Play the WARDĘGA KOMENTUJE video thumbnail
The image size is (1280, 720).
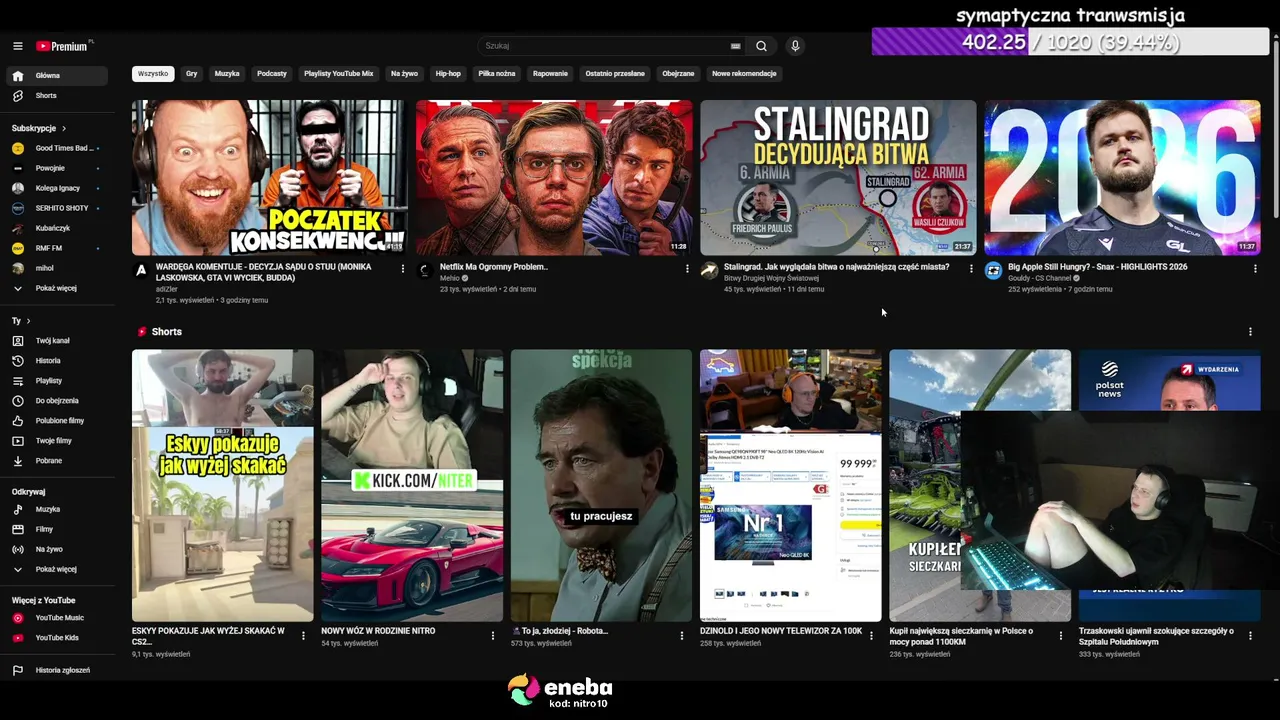[270, 178]
